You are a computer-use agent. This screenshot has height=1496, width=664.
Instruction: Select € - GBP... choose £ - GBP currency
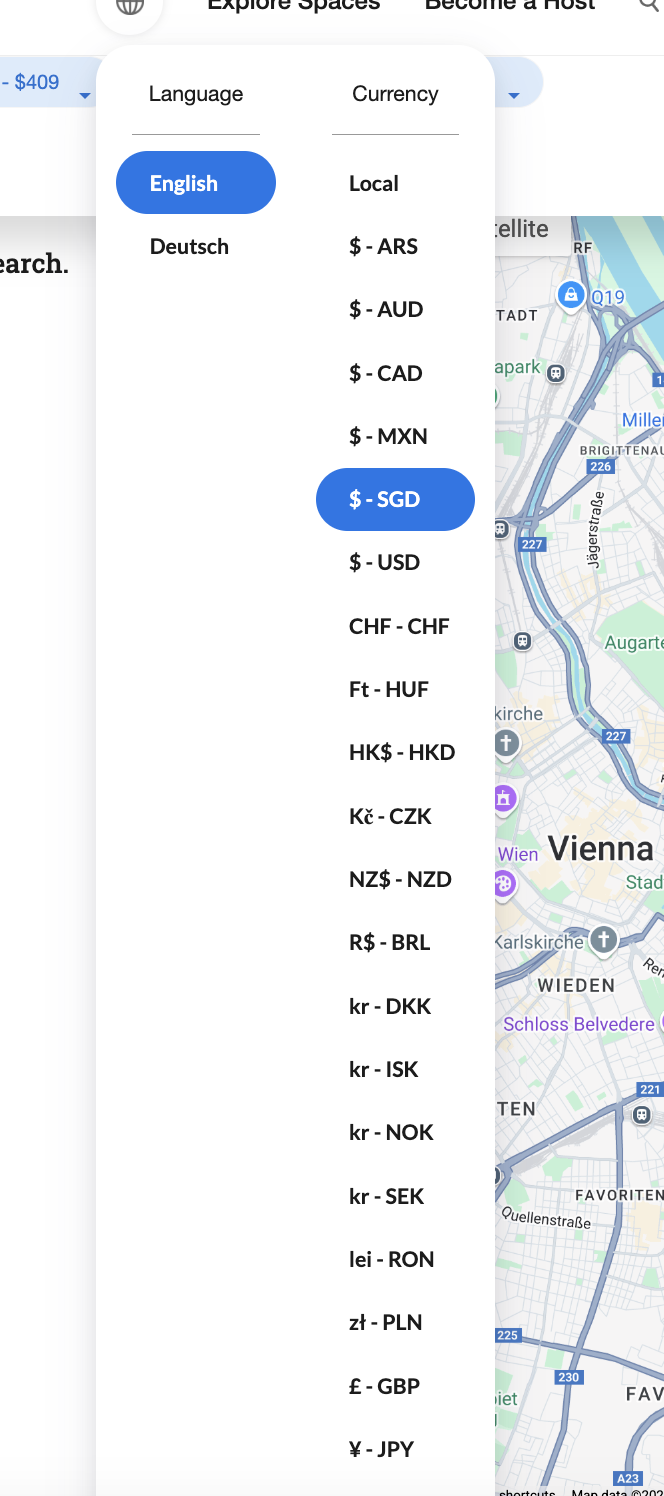(384, 1386)
